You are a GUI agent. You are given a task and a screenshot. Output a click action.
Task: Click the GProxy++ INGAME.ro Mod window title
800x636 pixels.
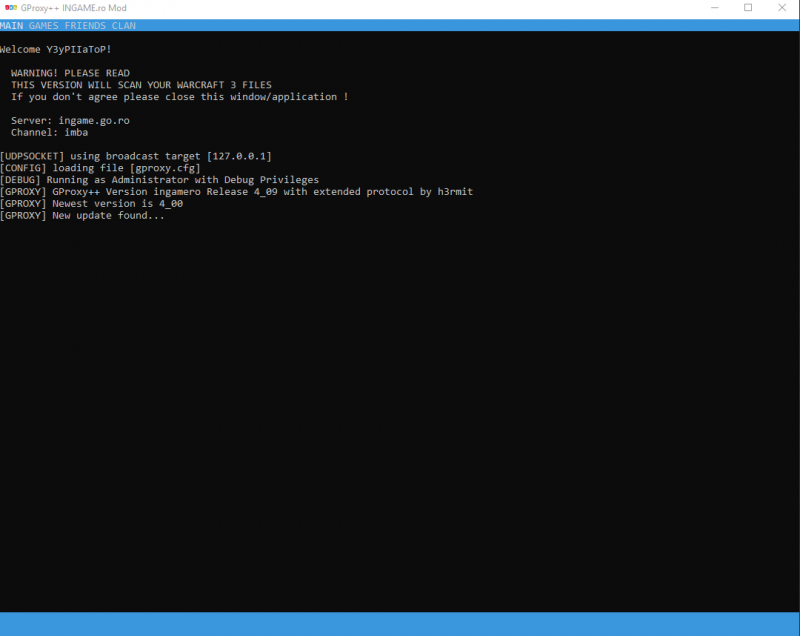pos(76,8)
